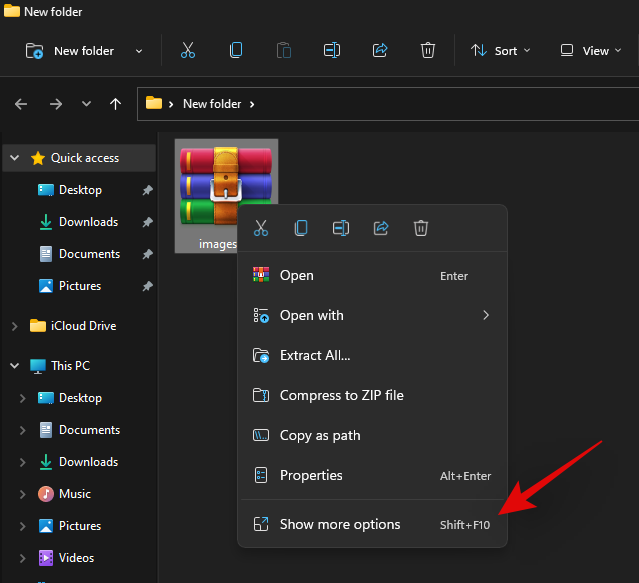Click the toolbar Share icon
The image size is (639, 583).
click(x=380, y=50)
